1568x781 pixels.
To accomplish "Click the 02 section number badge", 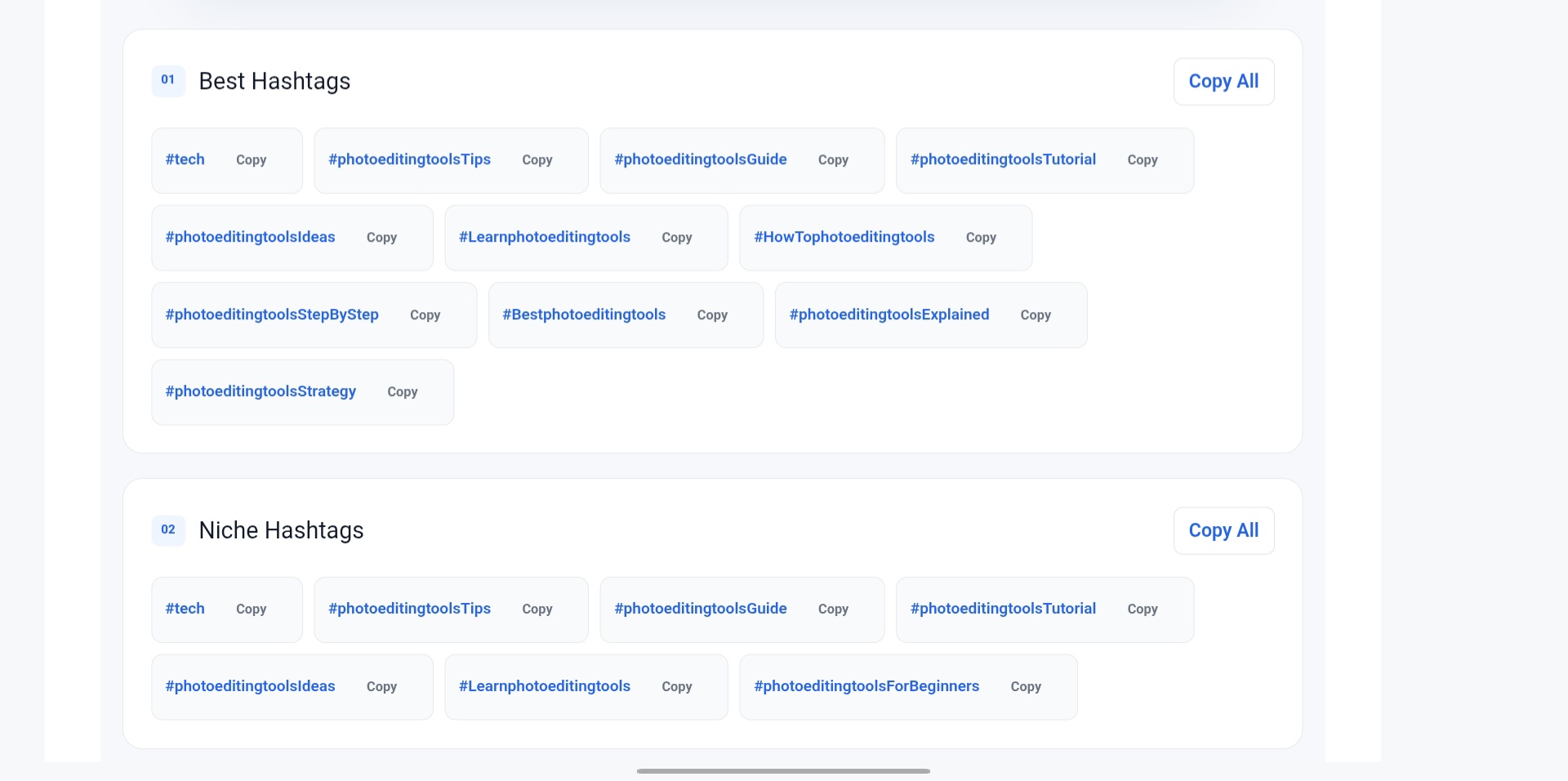I will [x=168, y=530].
